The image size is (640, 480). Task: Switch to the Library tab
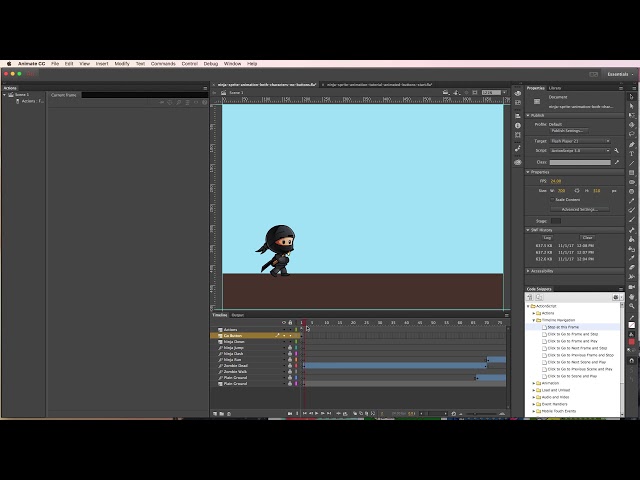(555, 88)
